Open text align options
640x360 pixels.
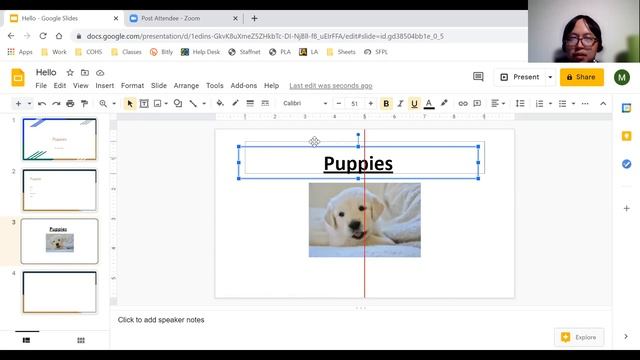(x=498, y=104)
